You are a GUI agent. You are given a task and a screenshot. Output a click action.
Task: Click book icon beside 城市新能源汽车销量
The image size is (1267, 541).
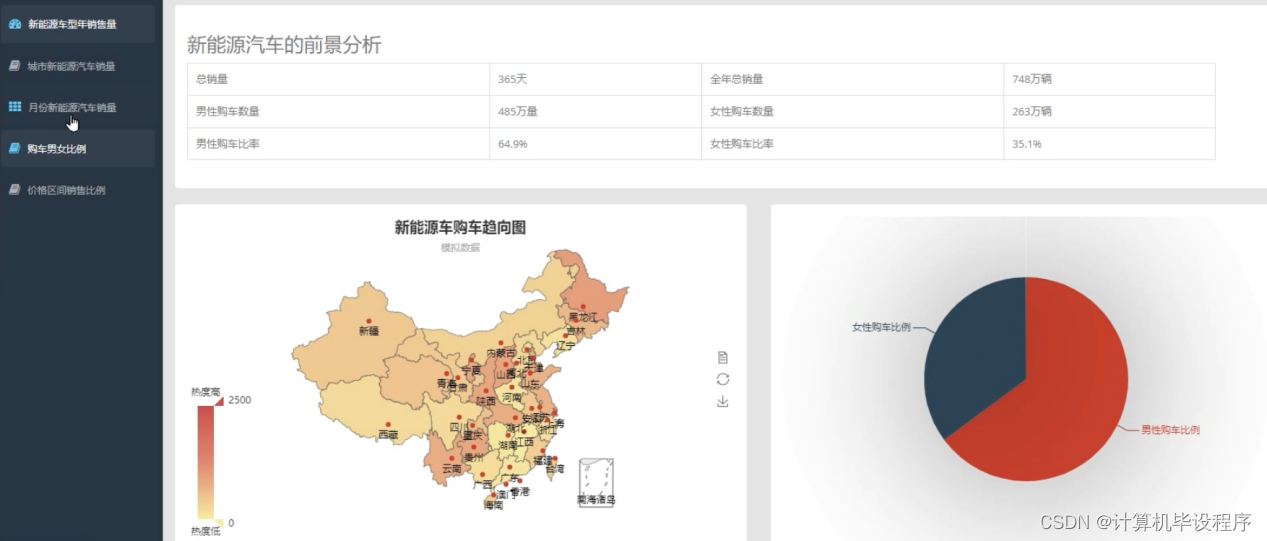click(14, 66)
